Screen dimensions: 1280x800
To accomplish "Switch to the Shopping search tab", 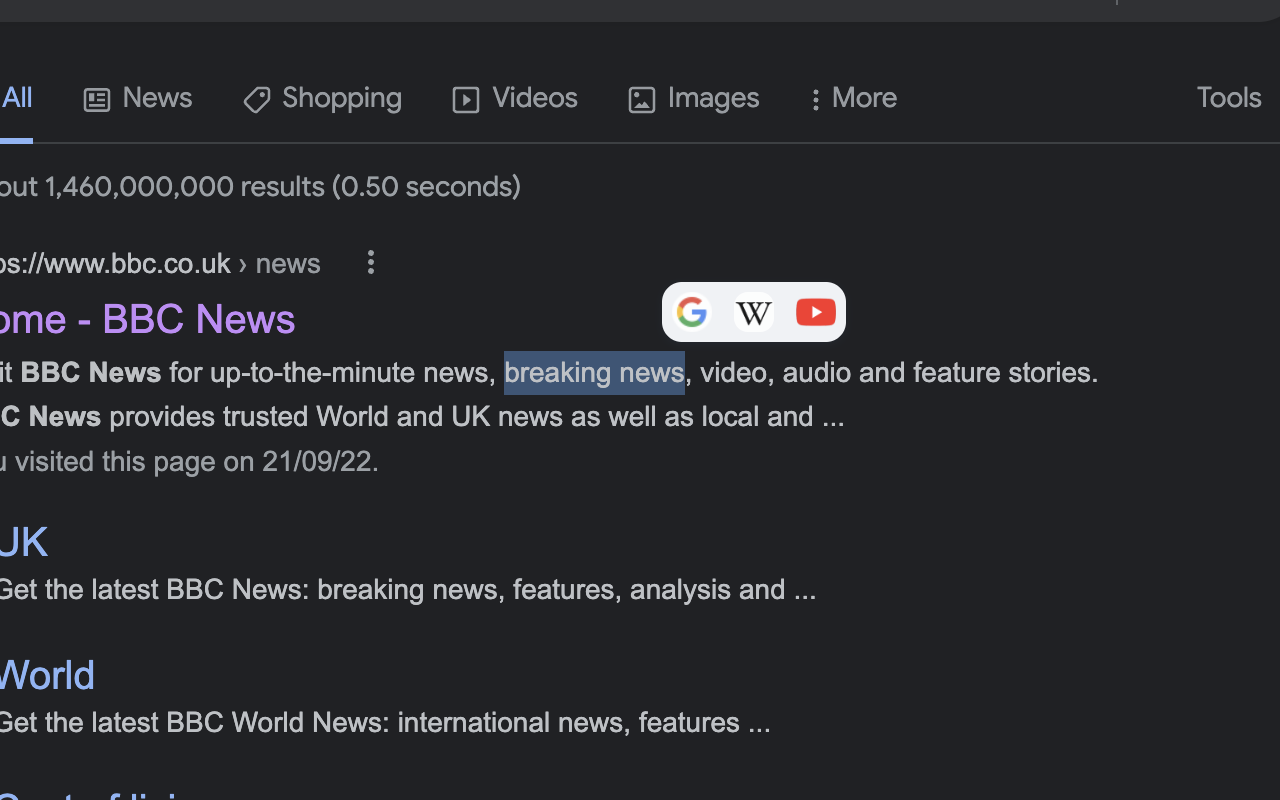I will point(322,98).
